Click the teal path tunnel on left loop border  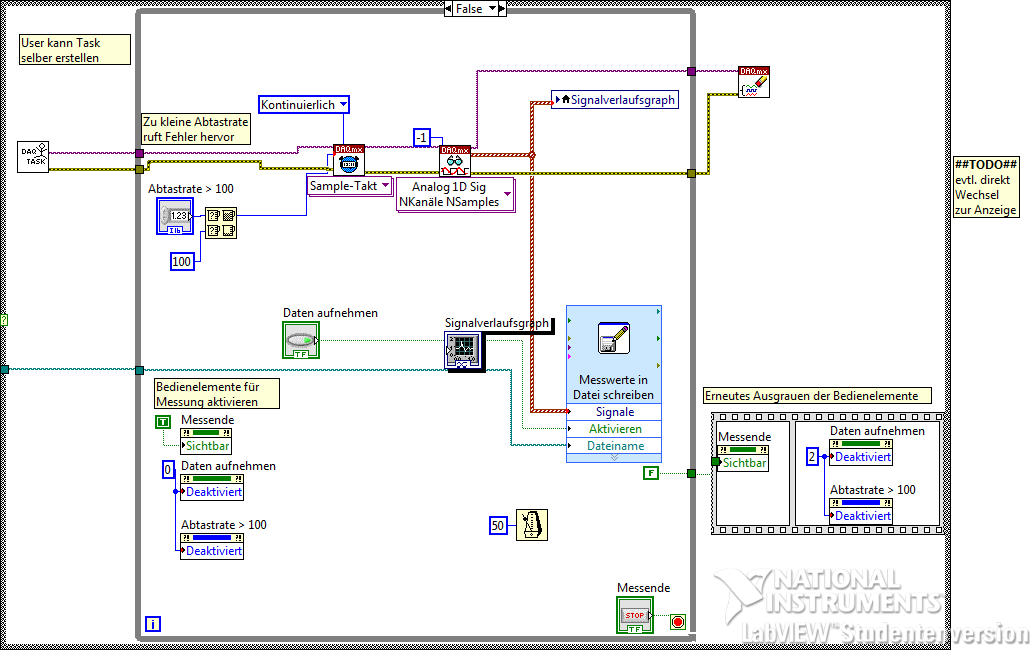pyautogui.click(x=140, y=370)
